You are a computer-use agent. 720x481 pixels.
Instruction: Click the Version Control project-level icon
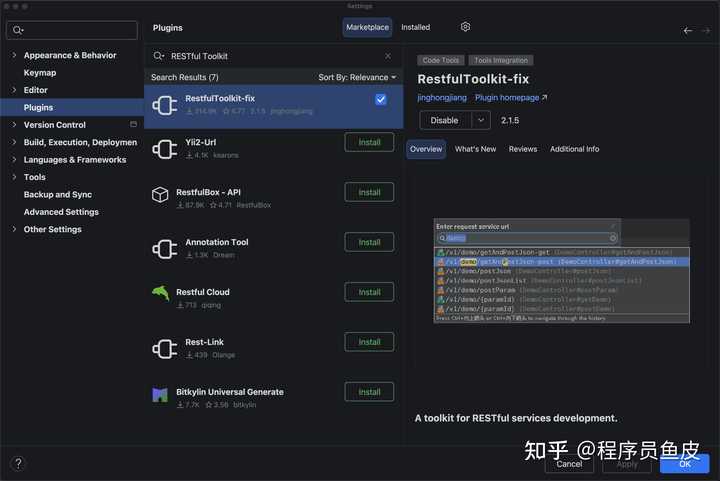133,124
